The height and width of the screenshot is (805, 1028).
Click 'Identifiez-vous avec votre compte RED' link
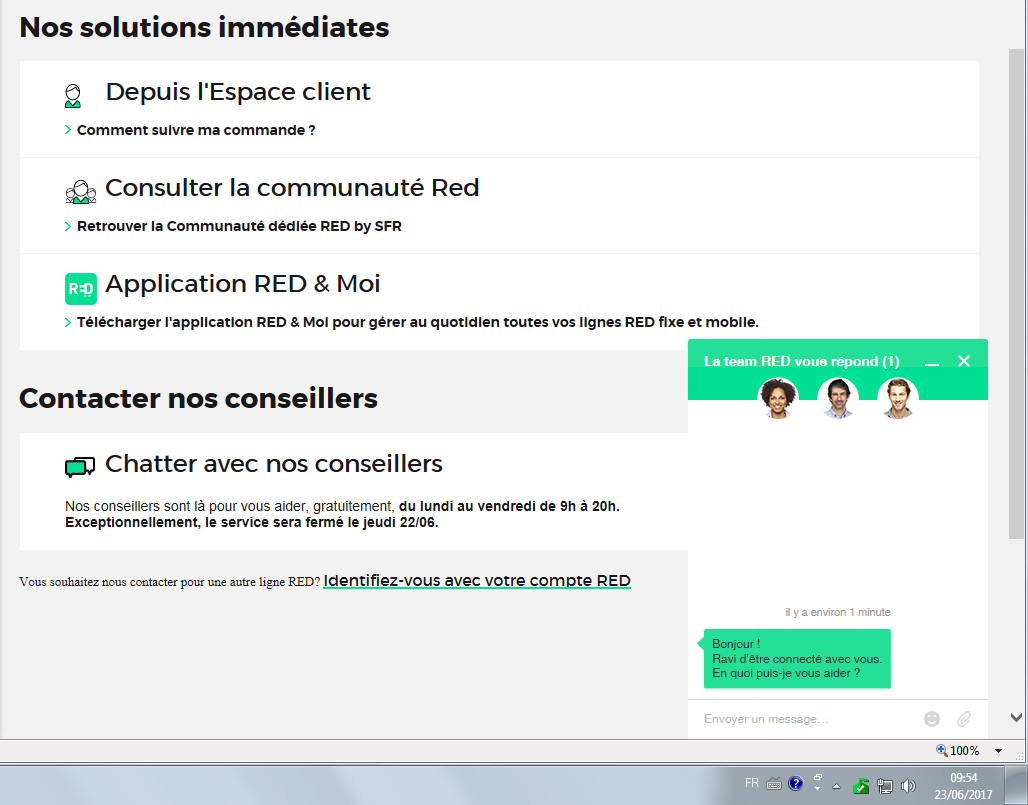point(477,581)
